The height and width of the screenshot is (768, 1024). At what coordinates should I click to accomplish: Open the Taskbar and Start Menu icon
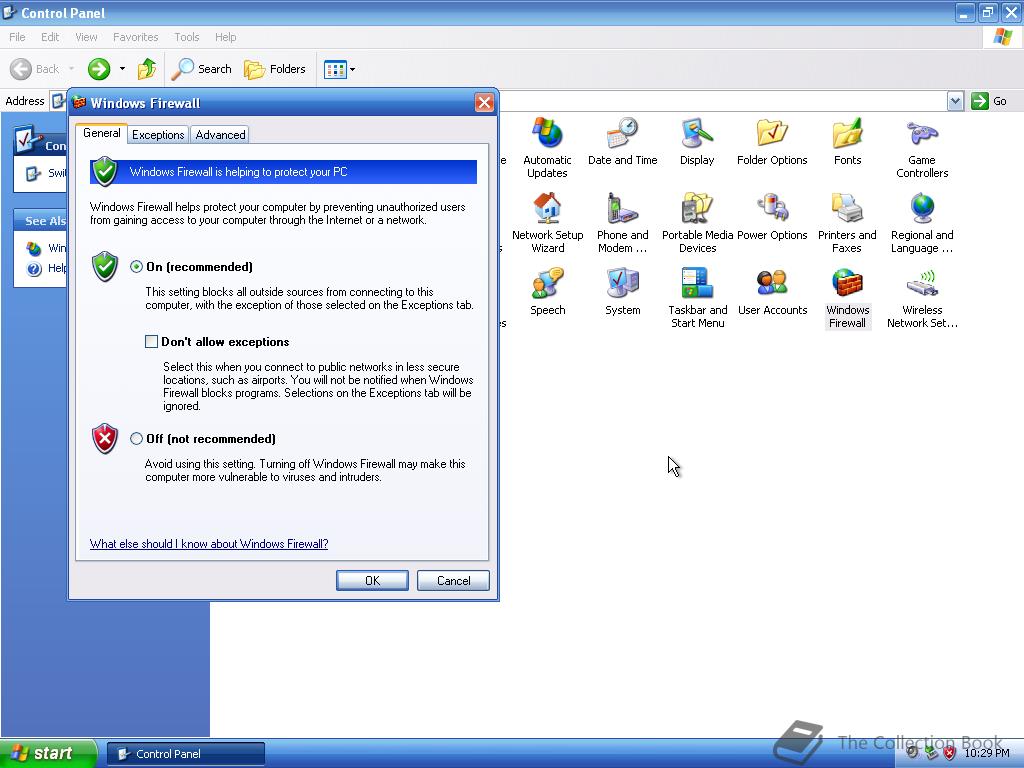pyautogui.click(x=697, y=298)
